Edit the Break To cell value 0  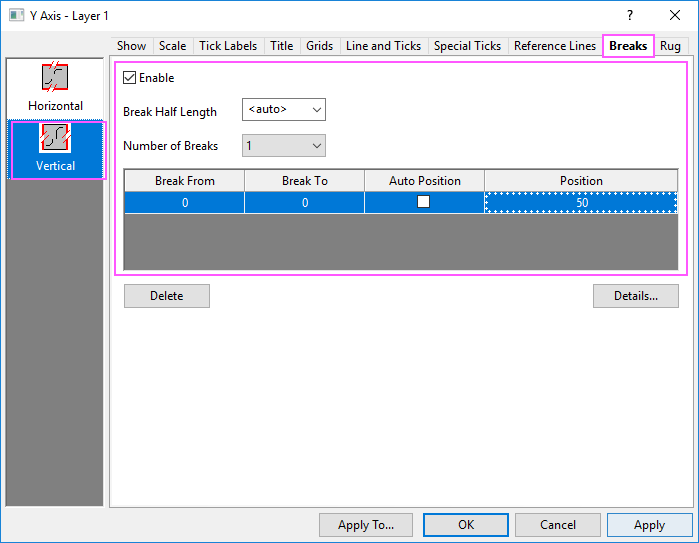305,203
